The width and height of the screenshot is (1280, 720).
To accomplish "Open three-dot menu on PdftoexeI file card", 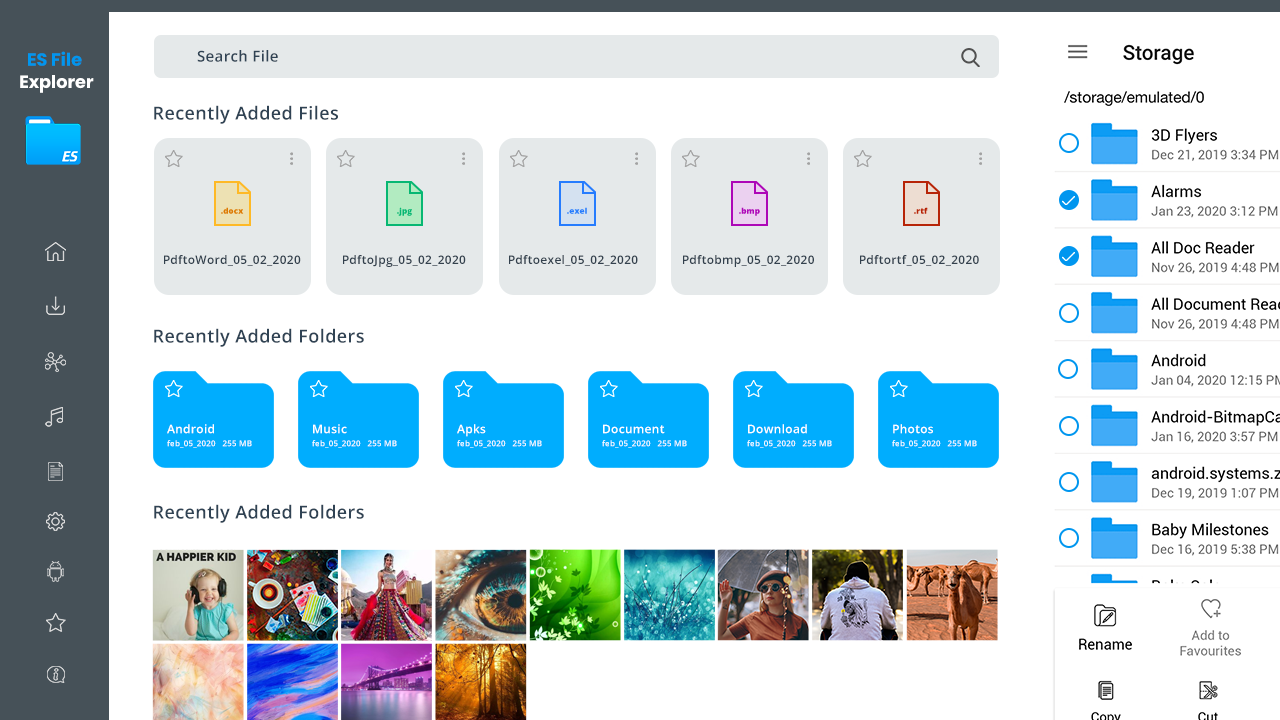I will coord(636,159).
